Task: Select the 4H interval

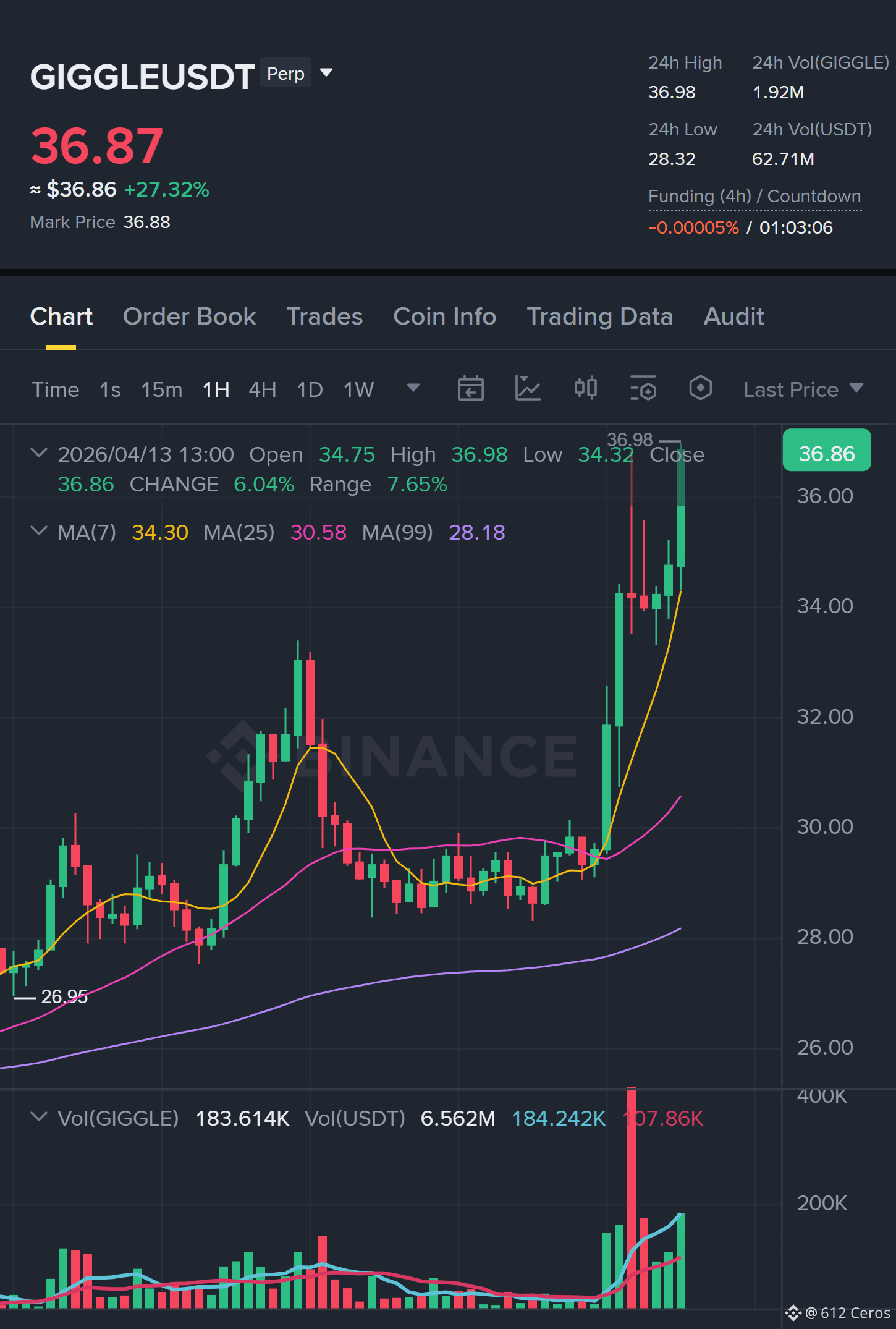Action: tap(262, 389)
